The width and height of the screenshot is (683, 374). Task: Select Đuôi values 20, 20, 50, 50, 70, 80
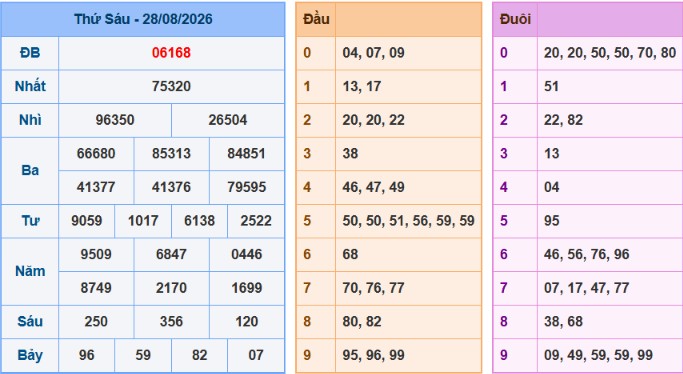click(x=610, y=53)
